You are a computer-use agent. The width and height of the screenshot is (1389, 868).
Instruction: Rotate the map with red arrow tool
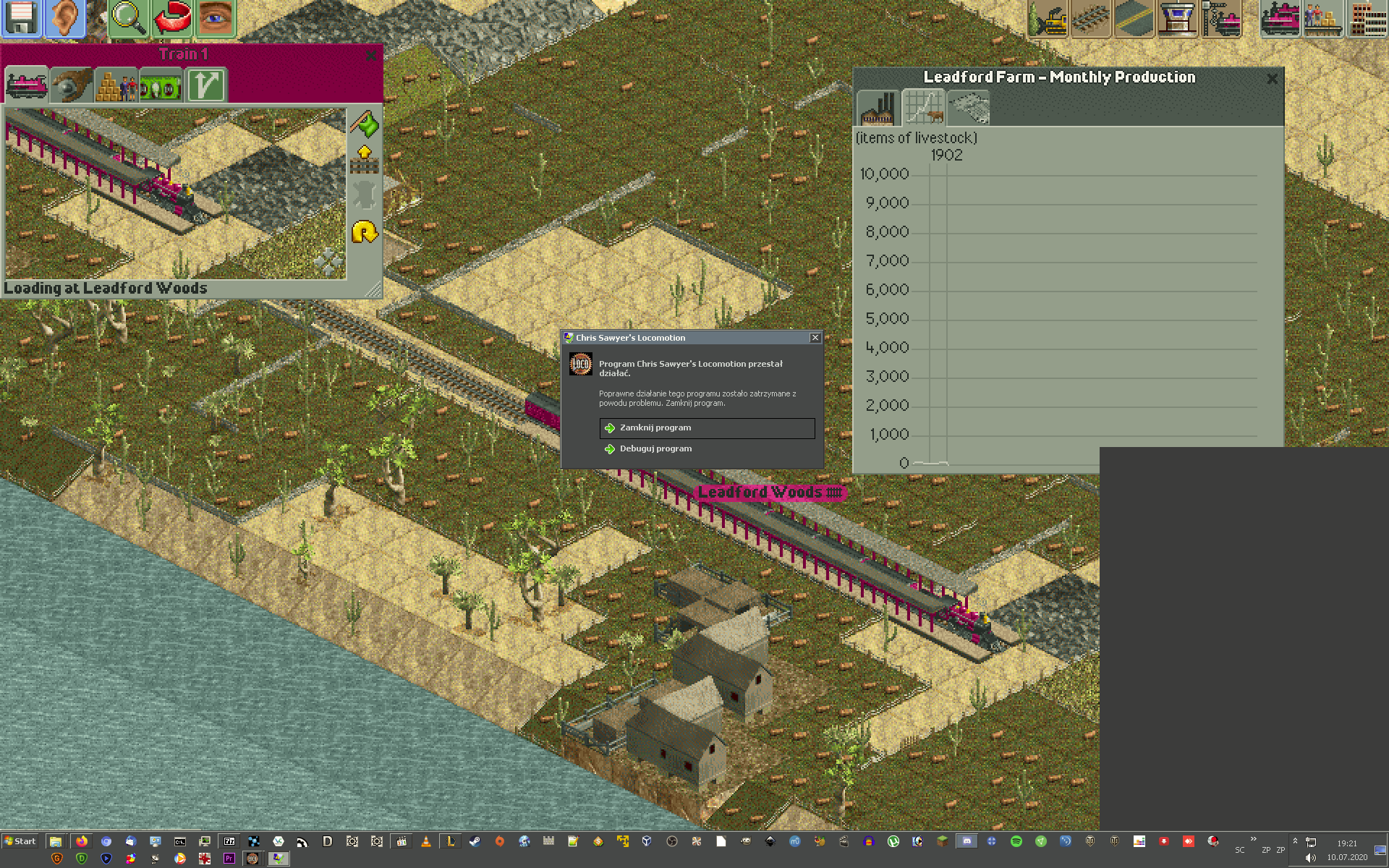[x=171, y=19]
